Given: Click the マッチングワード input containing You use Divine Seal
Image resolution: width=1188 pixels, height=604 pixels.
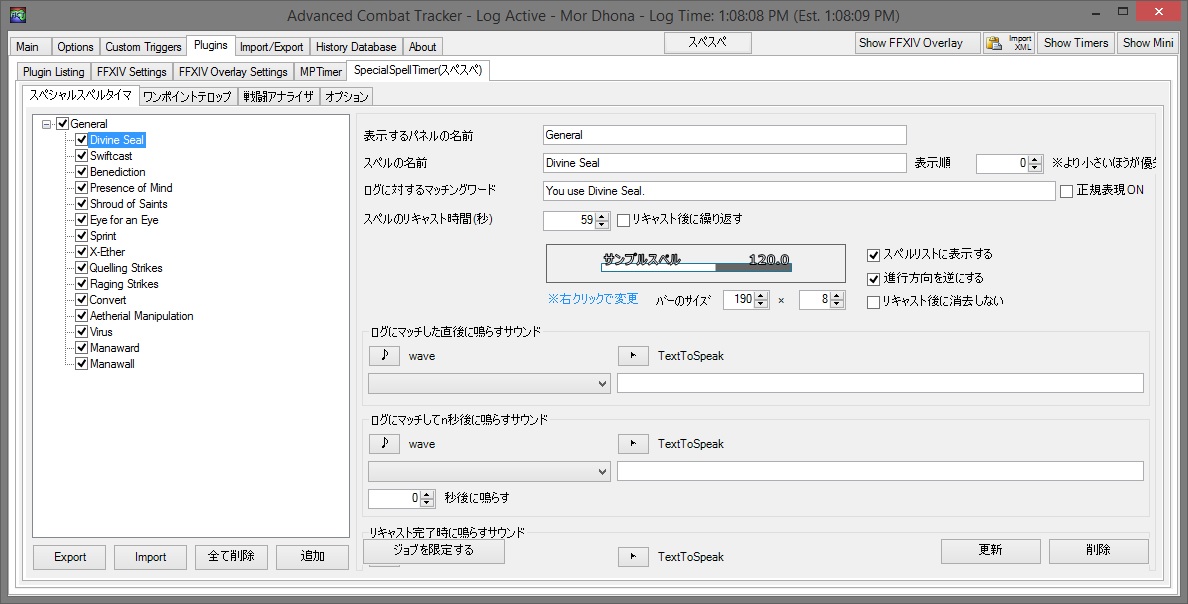Looking at the screenshot, I should click(x=799, y=191).
